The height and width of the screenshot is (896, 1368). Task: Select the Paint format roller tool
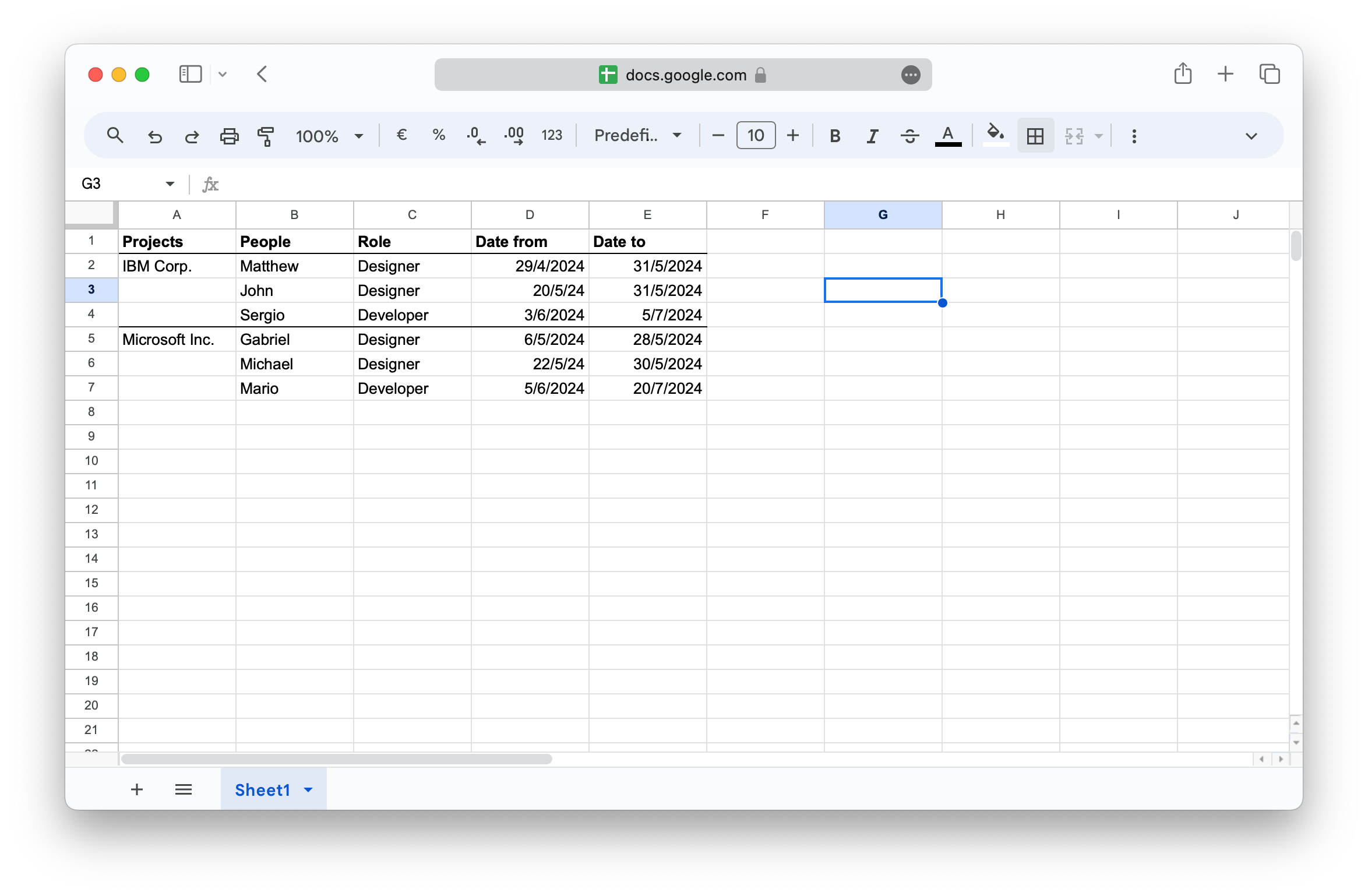pyautogui.click(x=266, y=136)
